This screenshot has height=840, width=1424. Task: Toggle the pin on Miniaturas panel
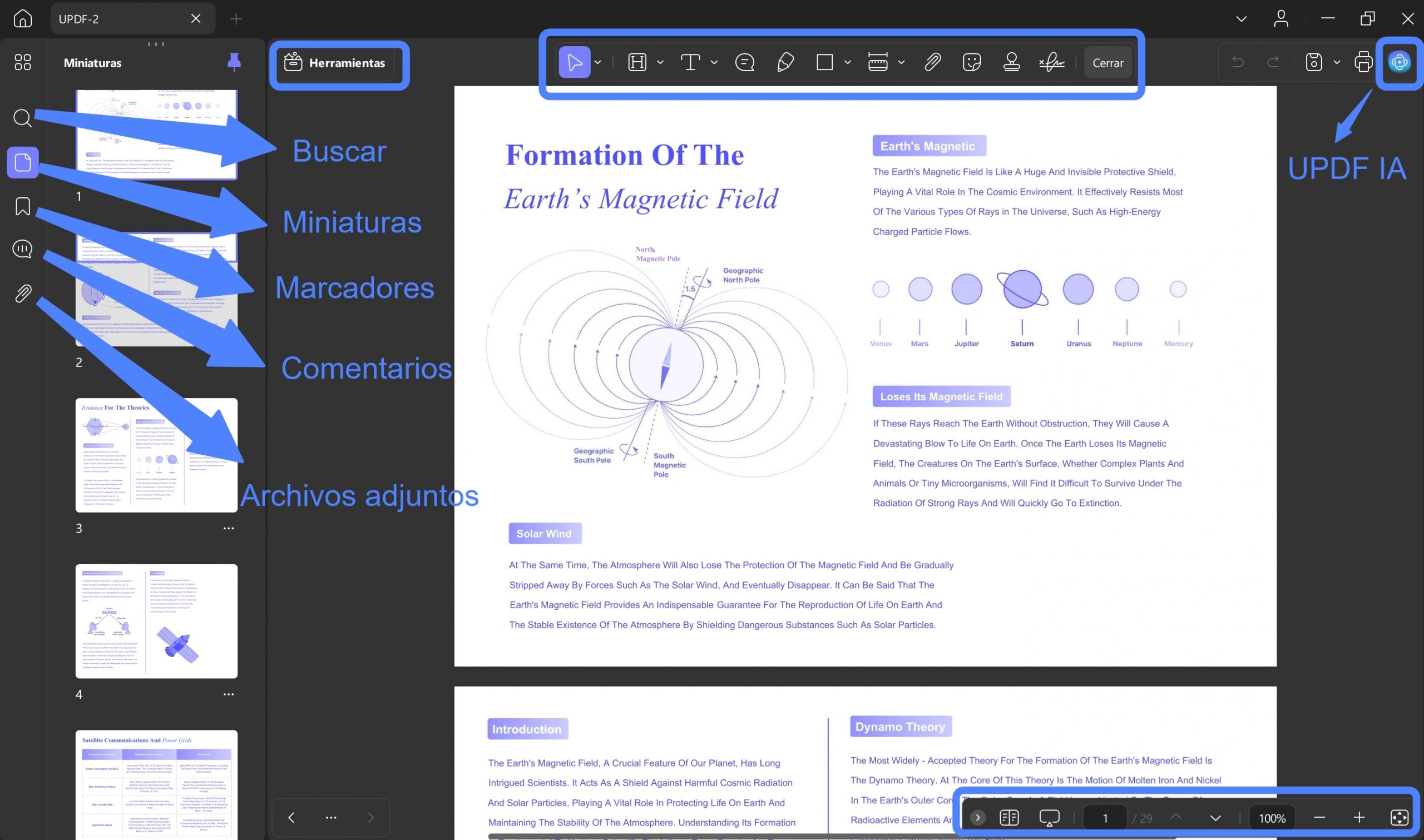(x=234, y=62)
